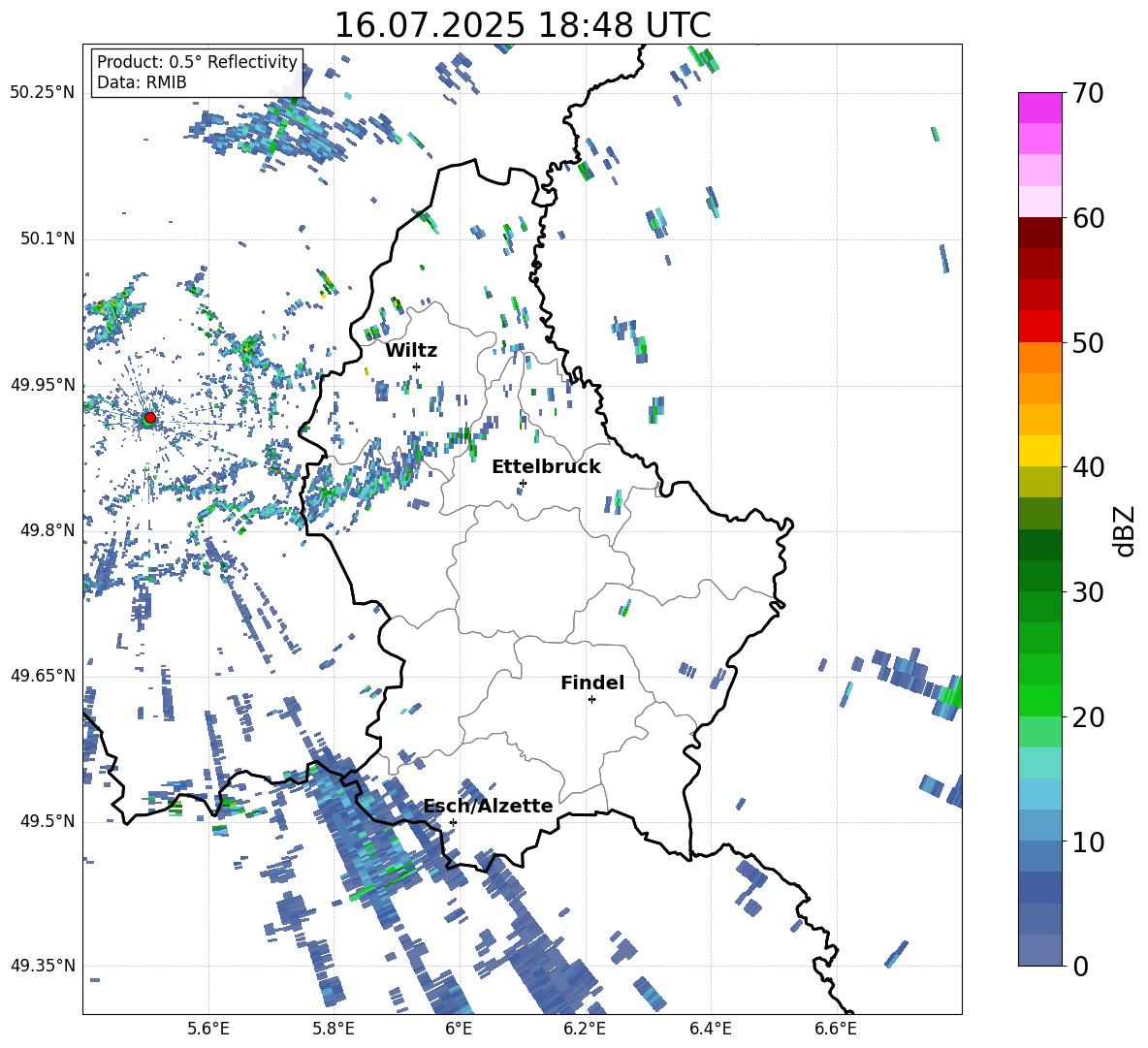1148x1048 pixels.
Task: Click the bright red colorbar segment above 50
Action: pyautogui.click(x=1039, y=327)
